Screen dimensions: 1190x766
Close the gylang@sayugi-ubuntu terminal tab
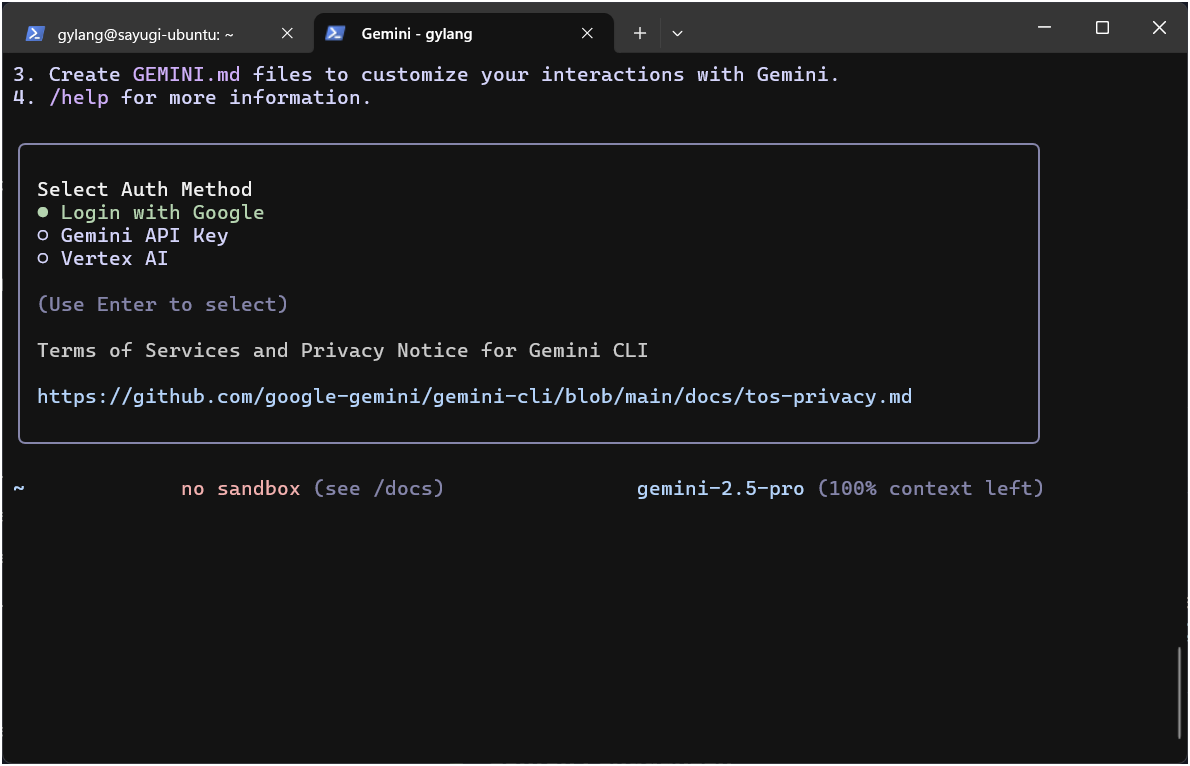click(287, 33)
